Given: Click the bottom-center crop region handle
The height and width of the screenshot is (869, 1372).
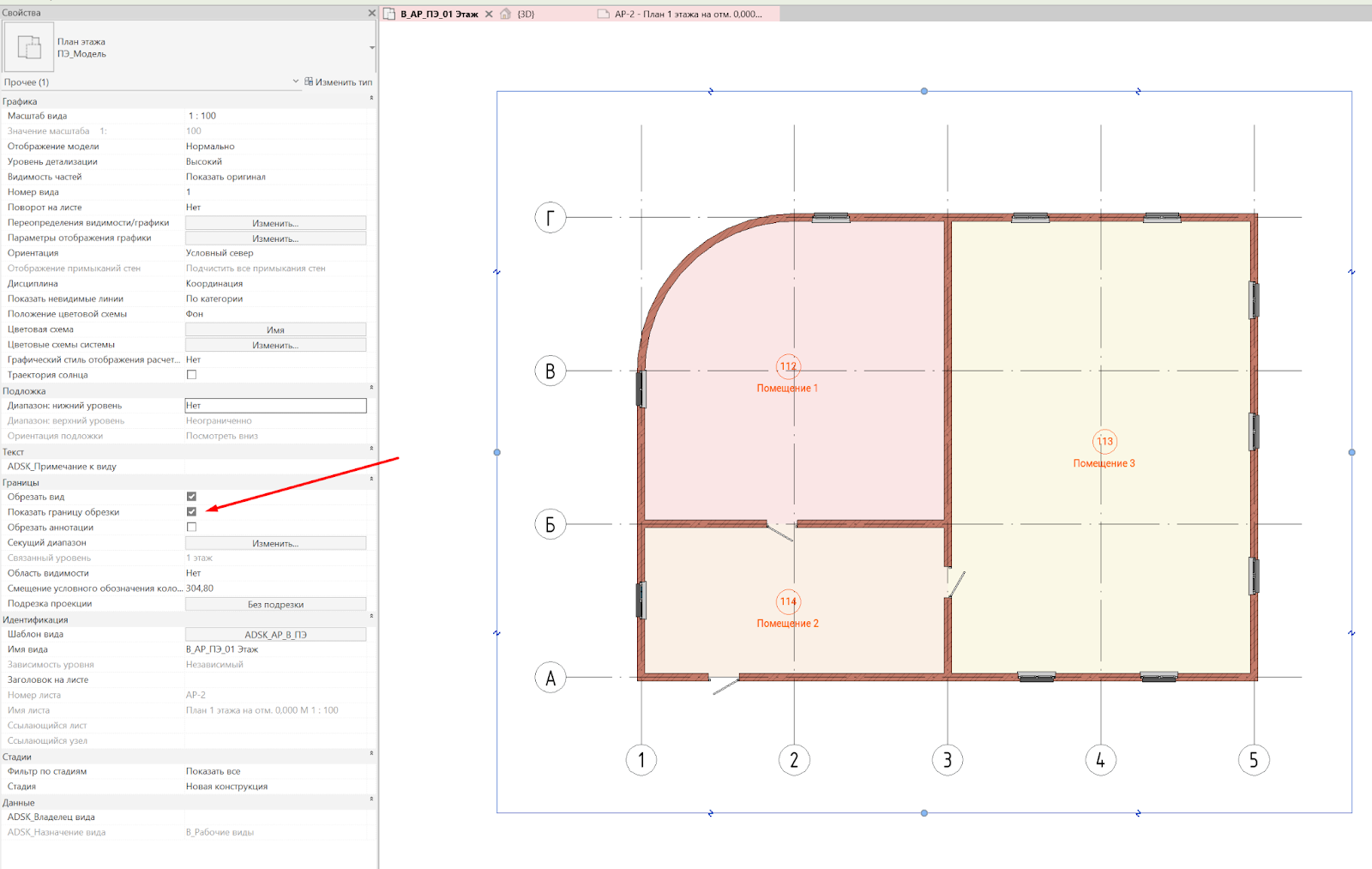Looking at the screenshot, I should [924, 813].
